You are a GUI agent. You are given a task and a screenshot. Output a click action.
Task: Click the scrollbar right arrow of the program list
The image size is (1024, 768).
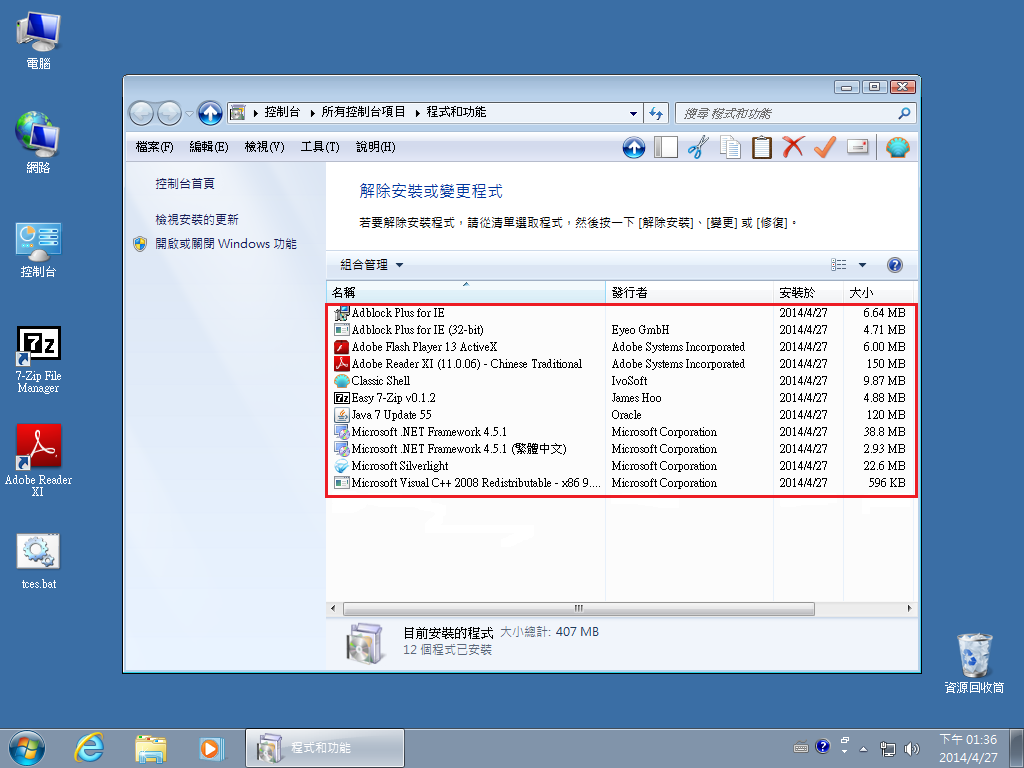(x=909, y=609)
